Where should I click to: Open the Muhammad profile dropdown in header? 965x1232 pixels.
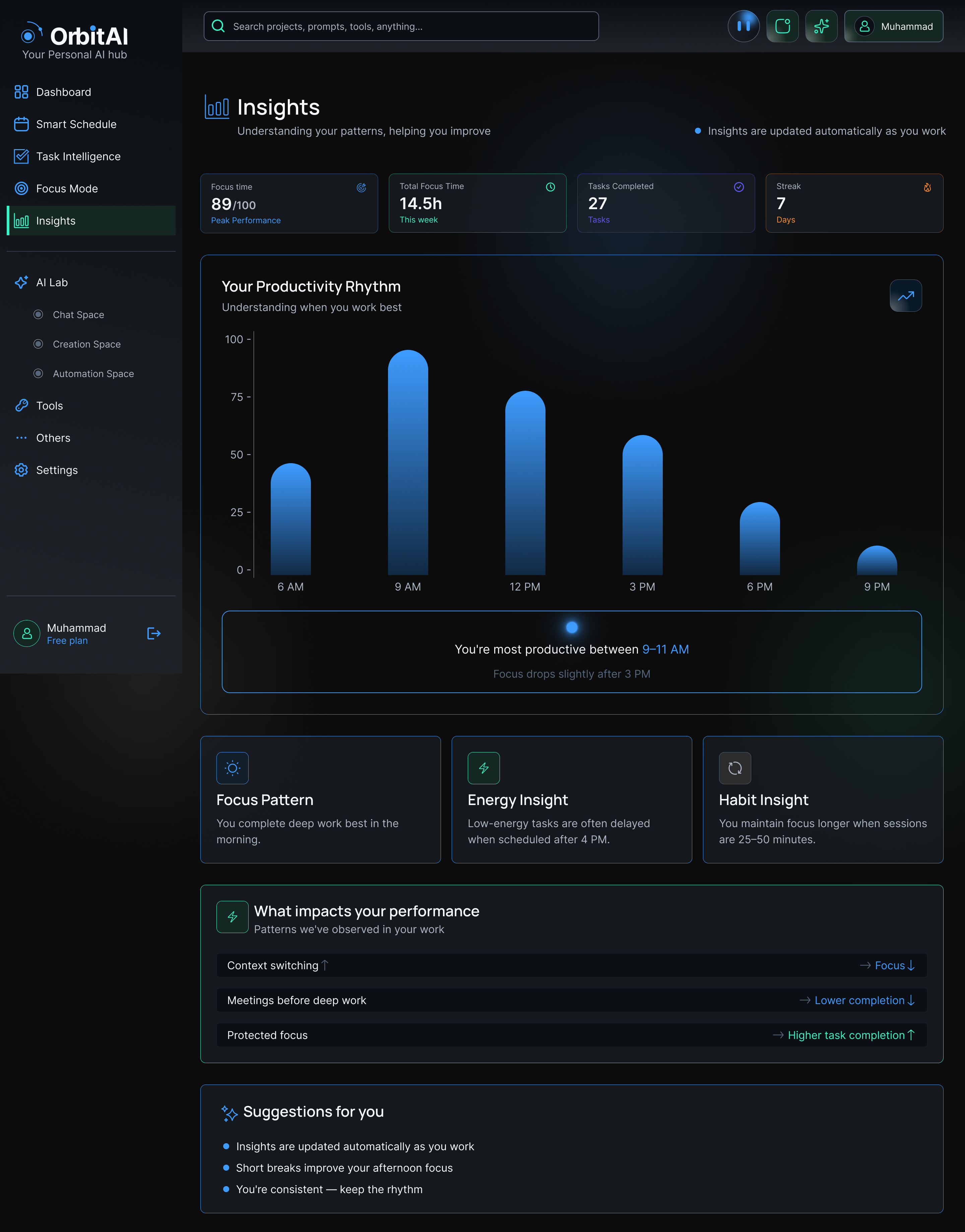pyautogui.click(x=893, y=26)
